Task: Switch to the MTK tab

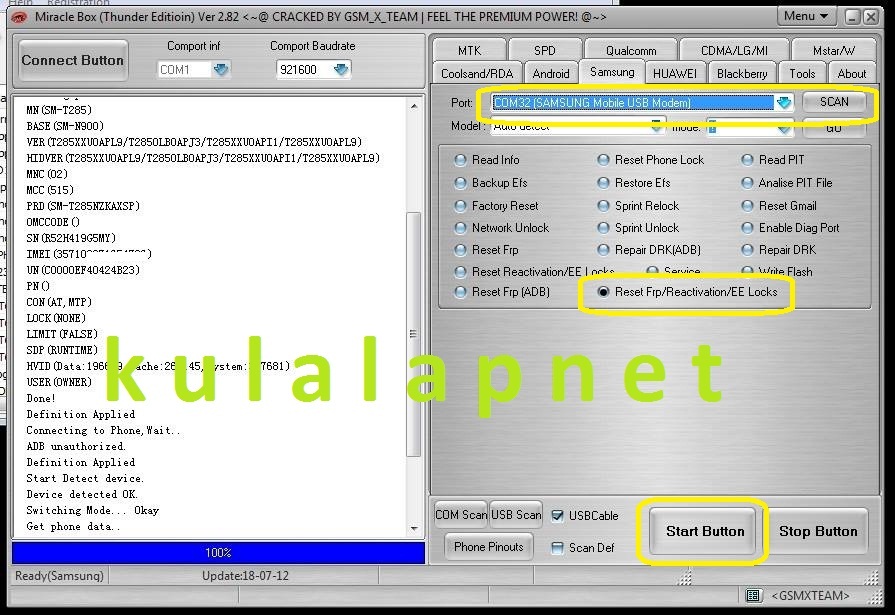Action: tap(469, 50)
